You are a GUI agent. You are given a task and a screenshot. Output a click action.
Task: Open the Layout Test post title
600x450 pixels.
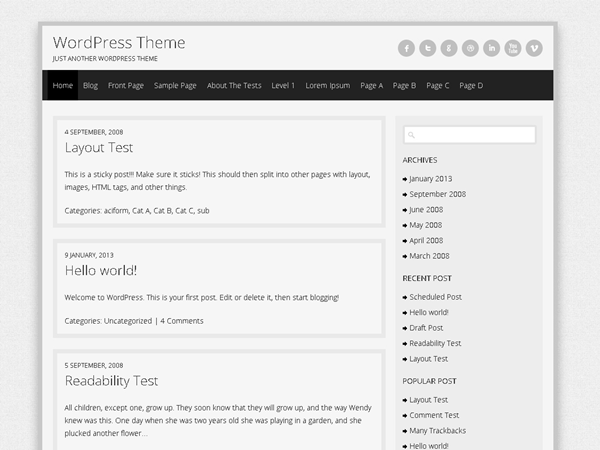[99, 148]
